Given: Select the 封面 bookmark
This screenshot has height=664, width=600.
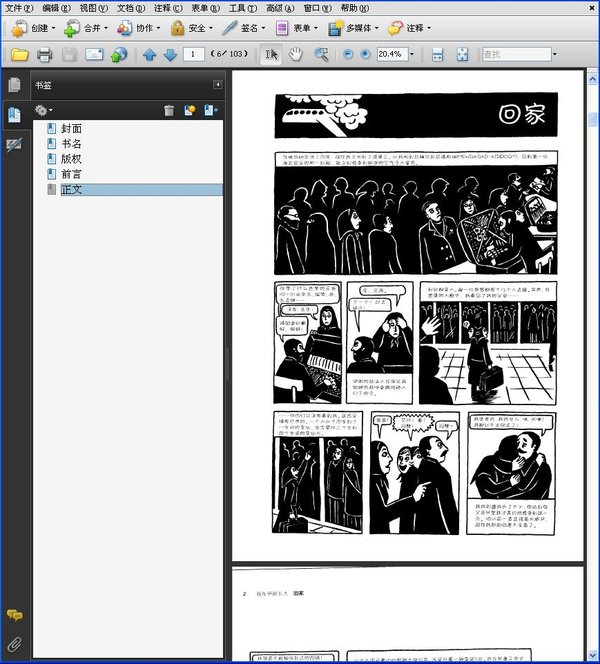Looking at the screenshot, I should (x=71, y=128).
